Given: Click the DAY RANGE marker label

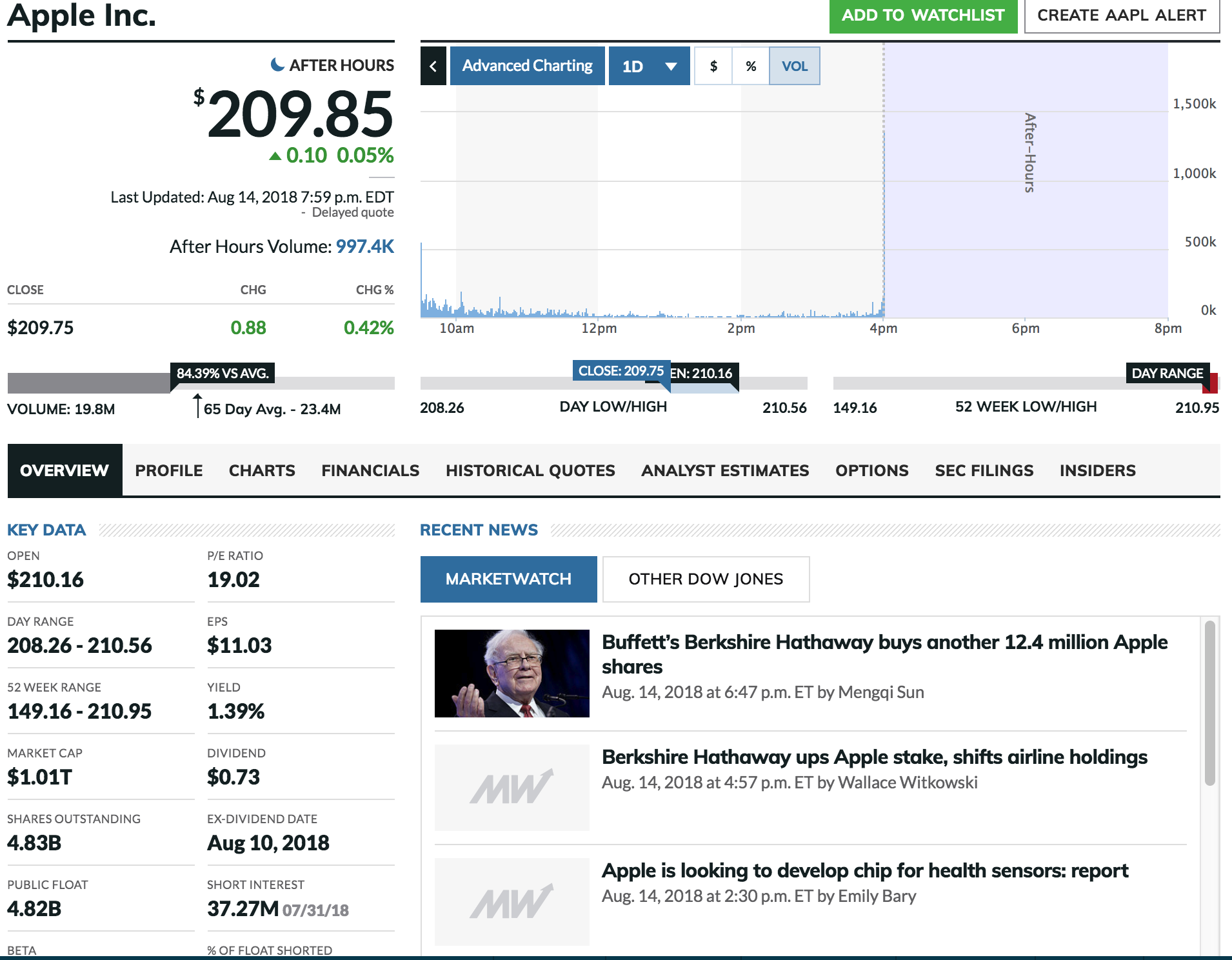Looking at the screenshot, I should [1167, 373].
